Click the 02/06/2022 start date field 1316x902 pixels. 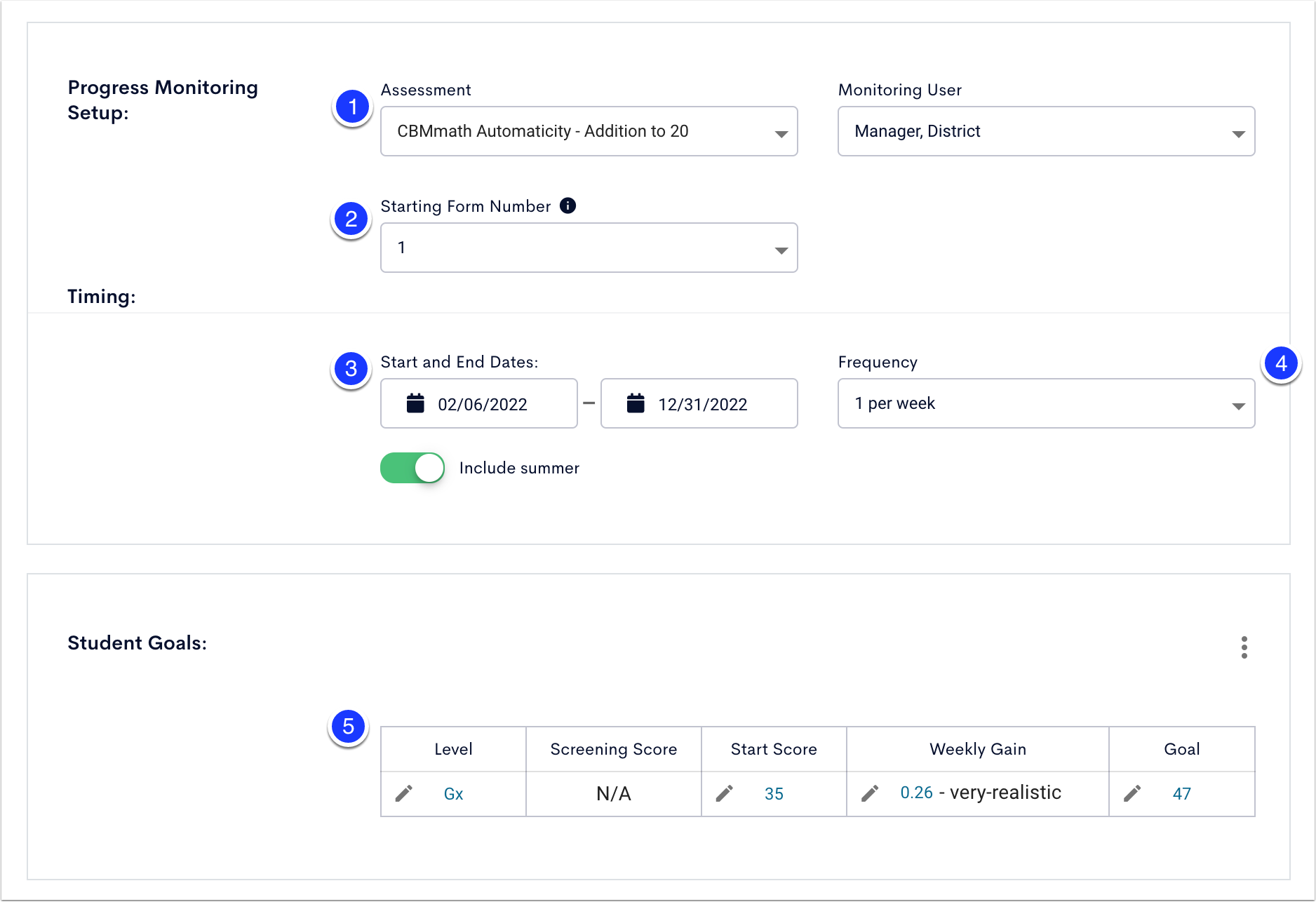click(483, 404)
